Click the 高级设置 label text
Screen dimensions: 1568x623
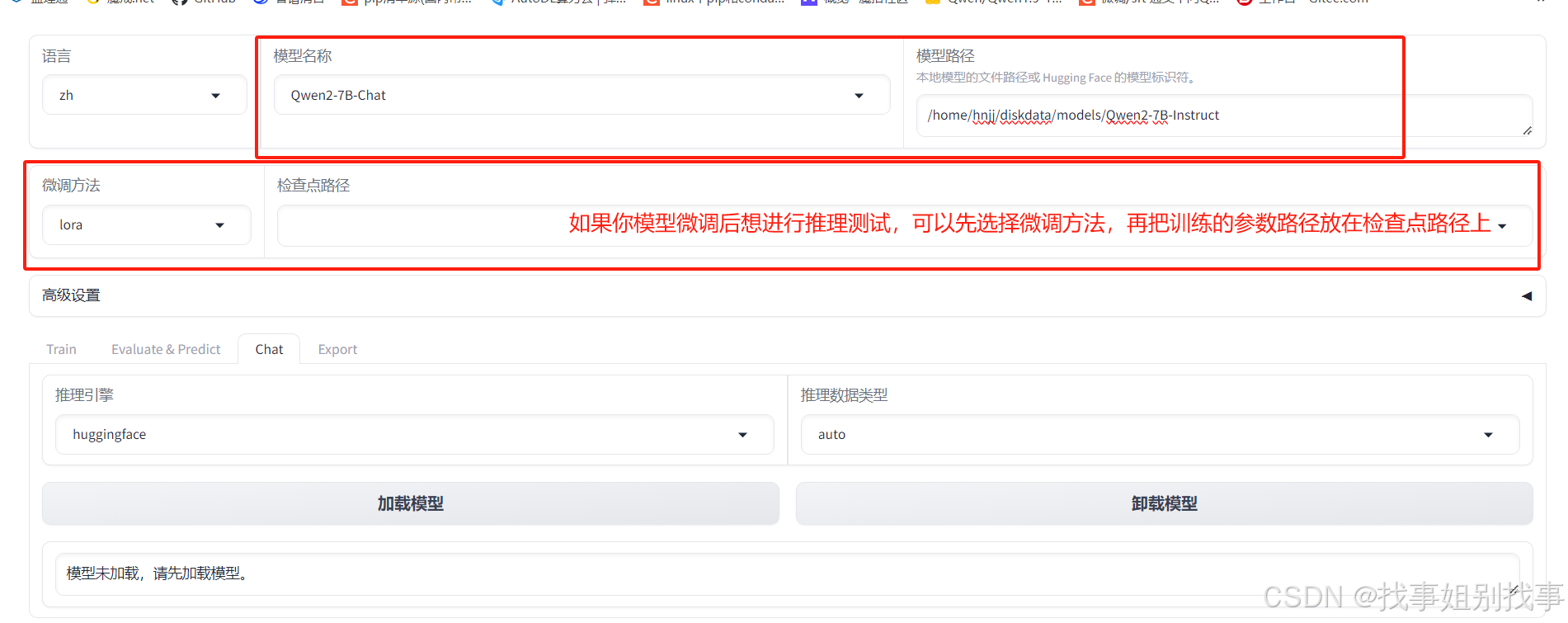coord(71,295)
